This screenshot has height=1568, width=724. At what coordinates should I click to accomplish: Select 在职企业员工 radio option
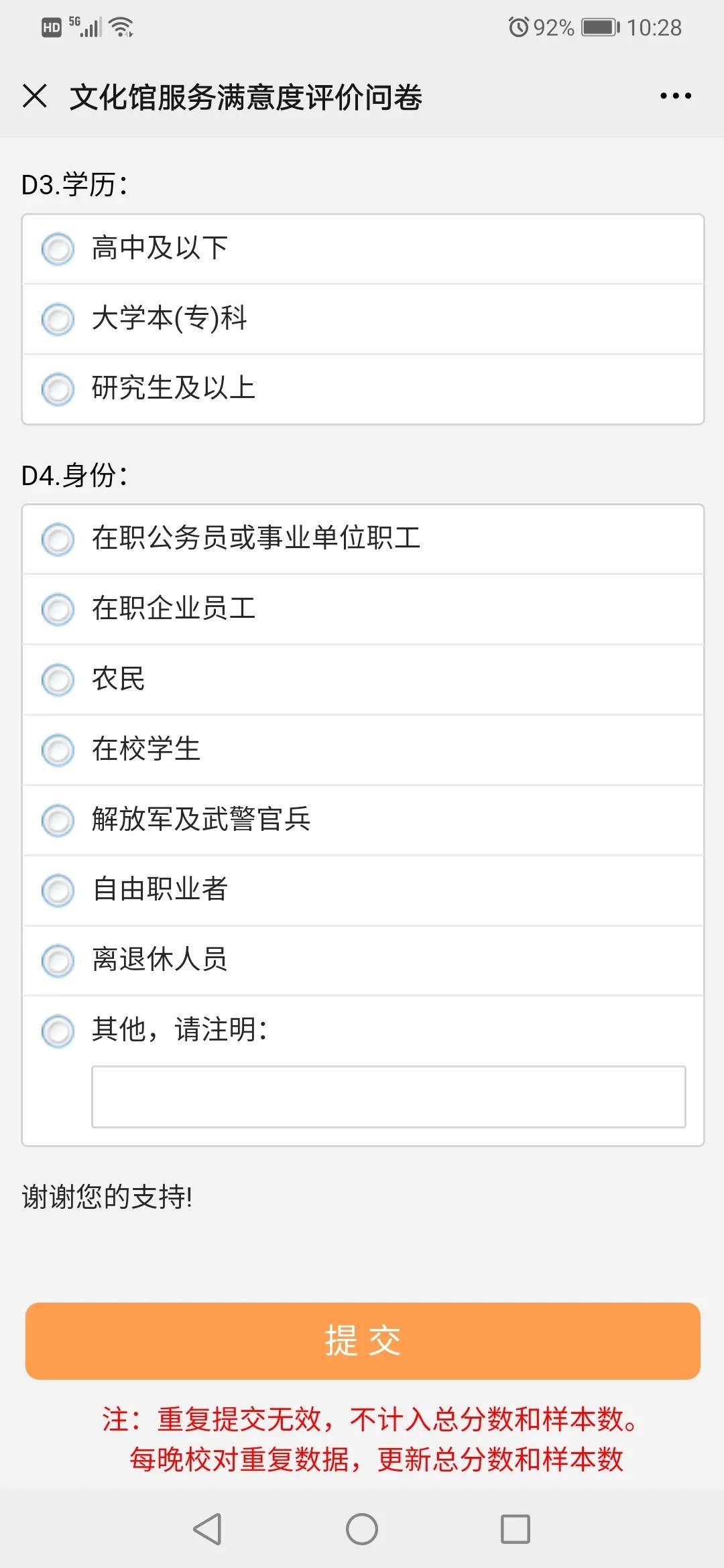58,610
